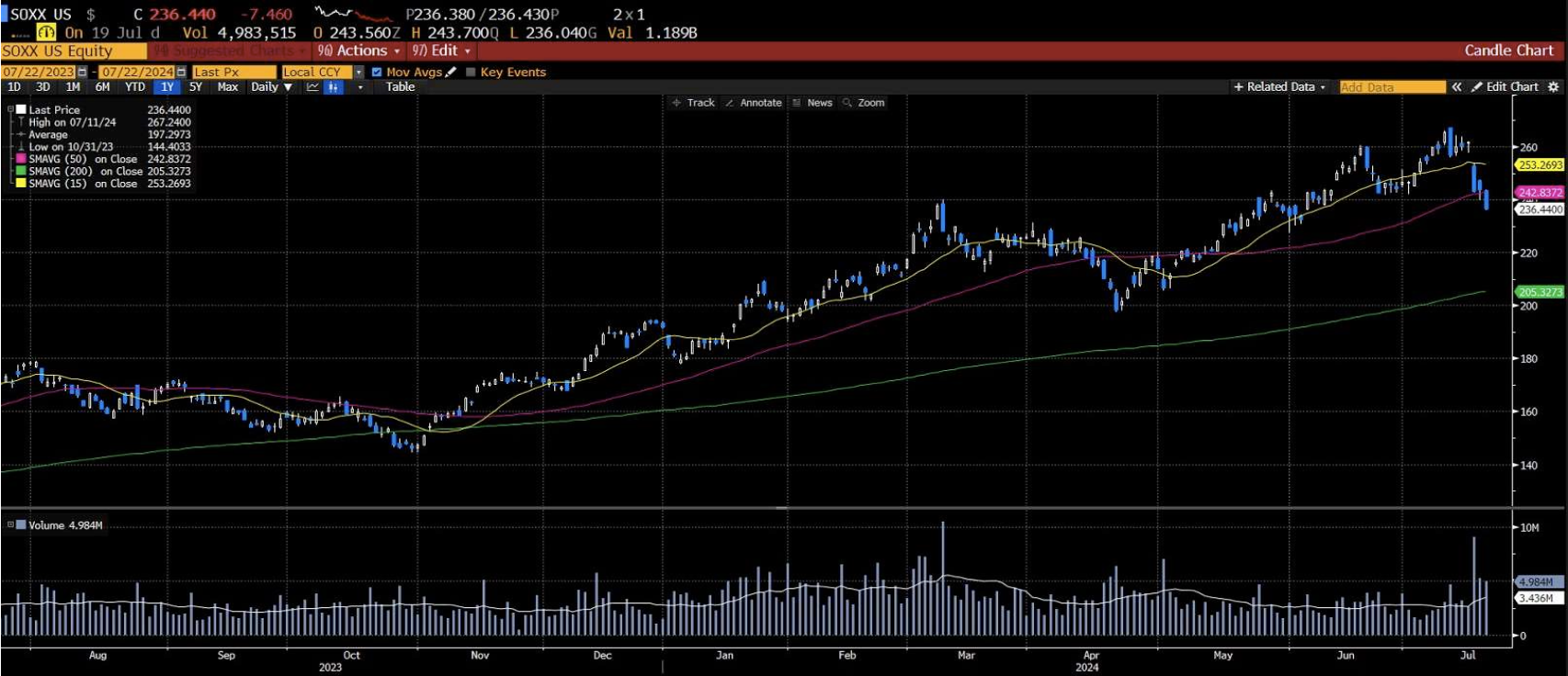Select the candlestick chart style icon
Viewport: 1568px width, 676px height.
point(333,86)
